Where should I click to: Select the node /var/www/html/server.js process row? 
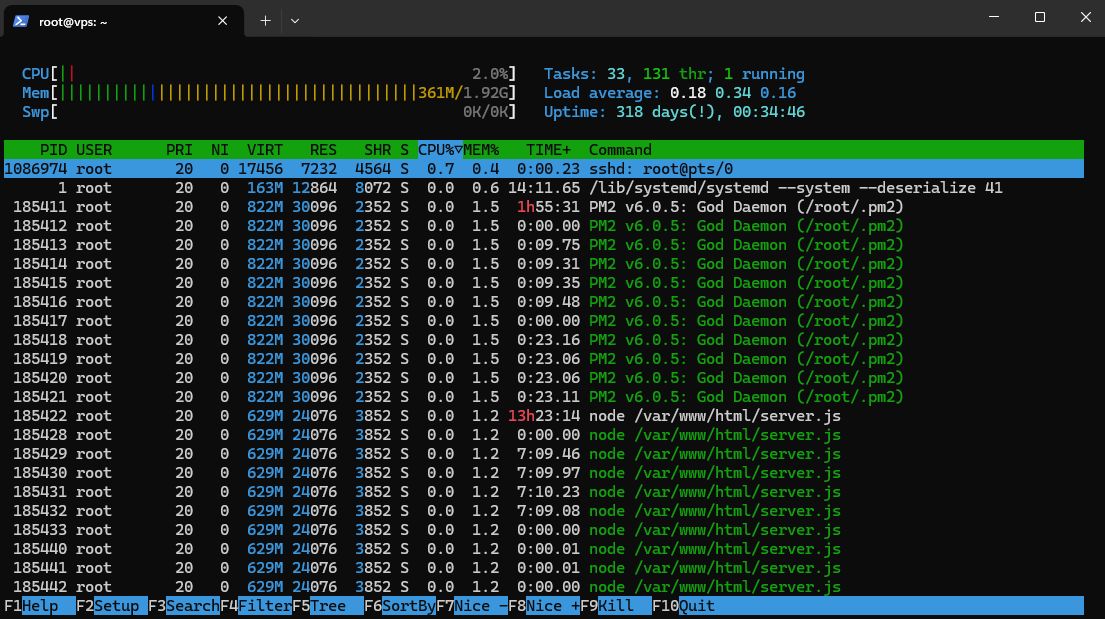click(400, 415)
